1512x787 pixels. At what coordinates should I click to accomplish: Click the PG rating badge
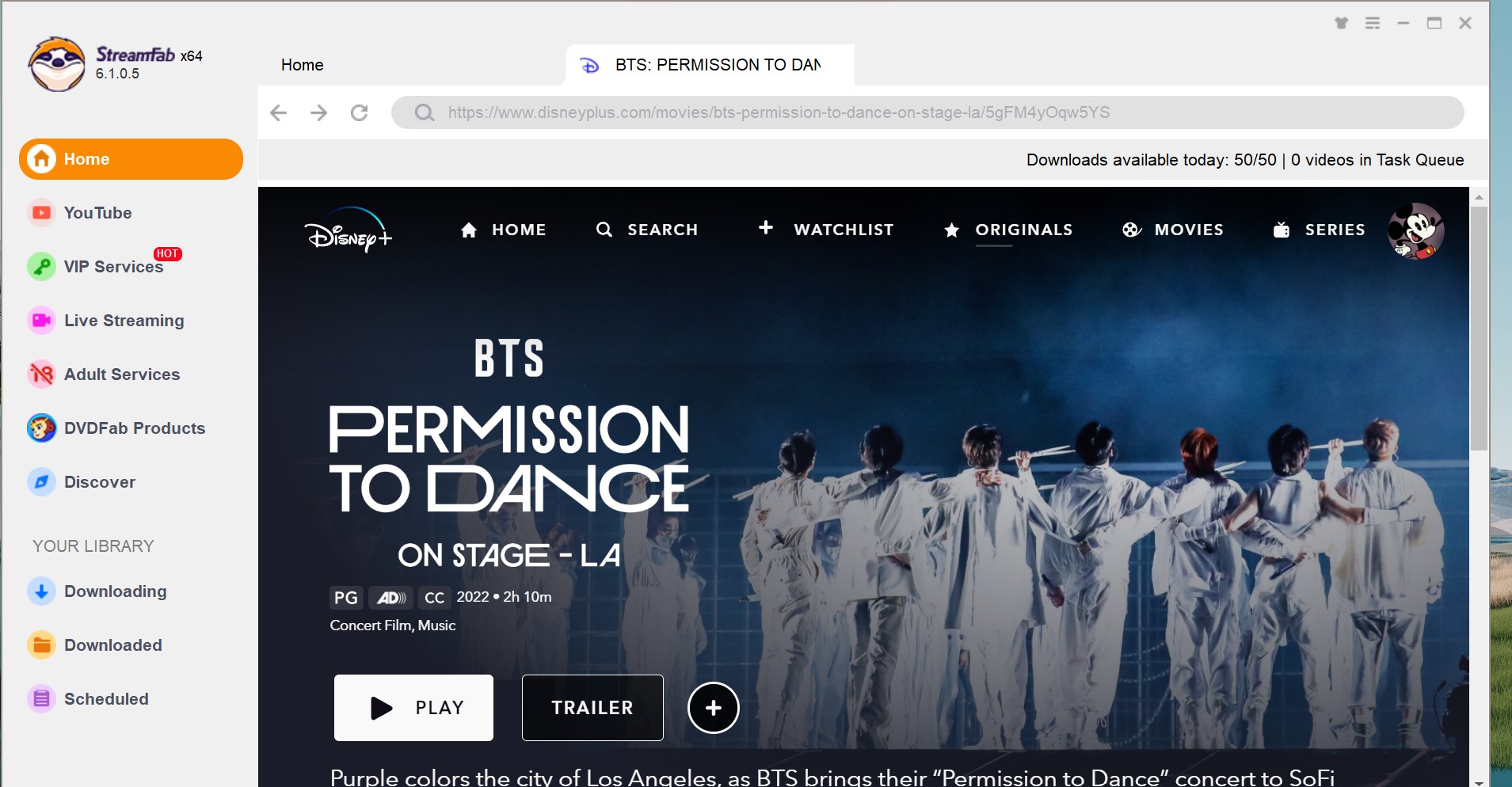tap(346, 598)
